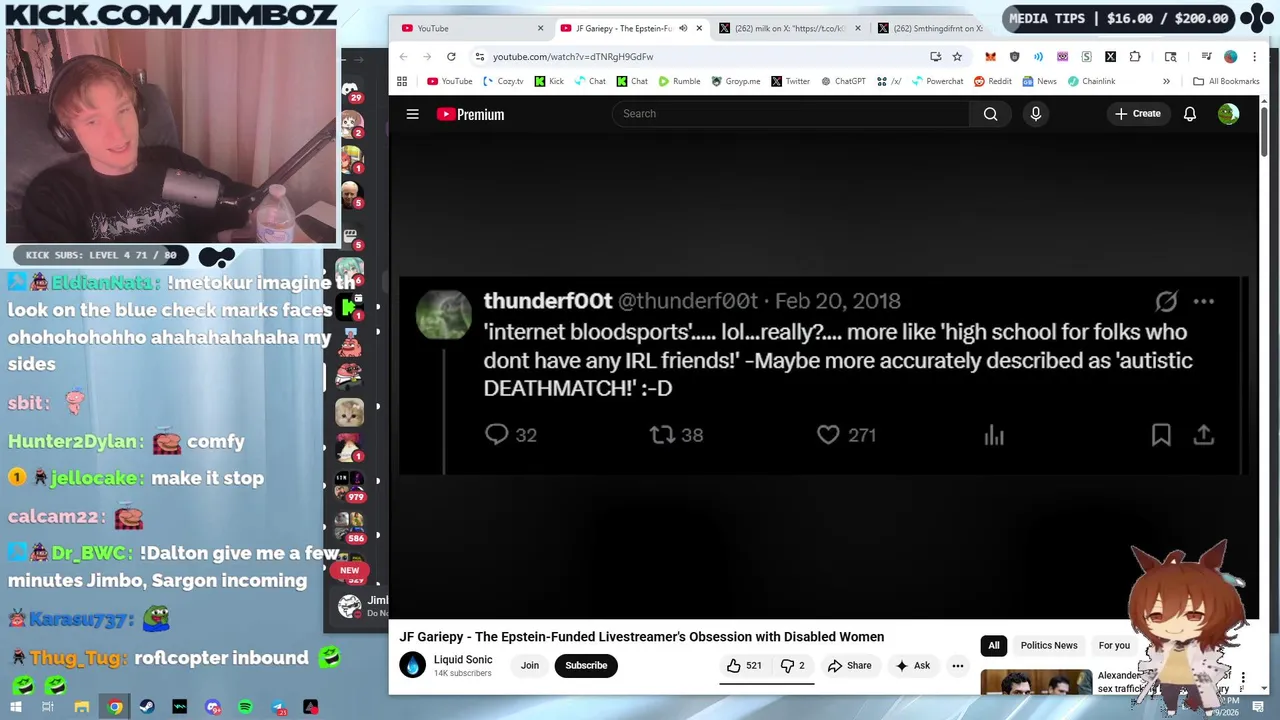Switch to the first YouTube browser tab
This screenshot has height=720, width=1280.
click(x=470, y=28)
